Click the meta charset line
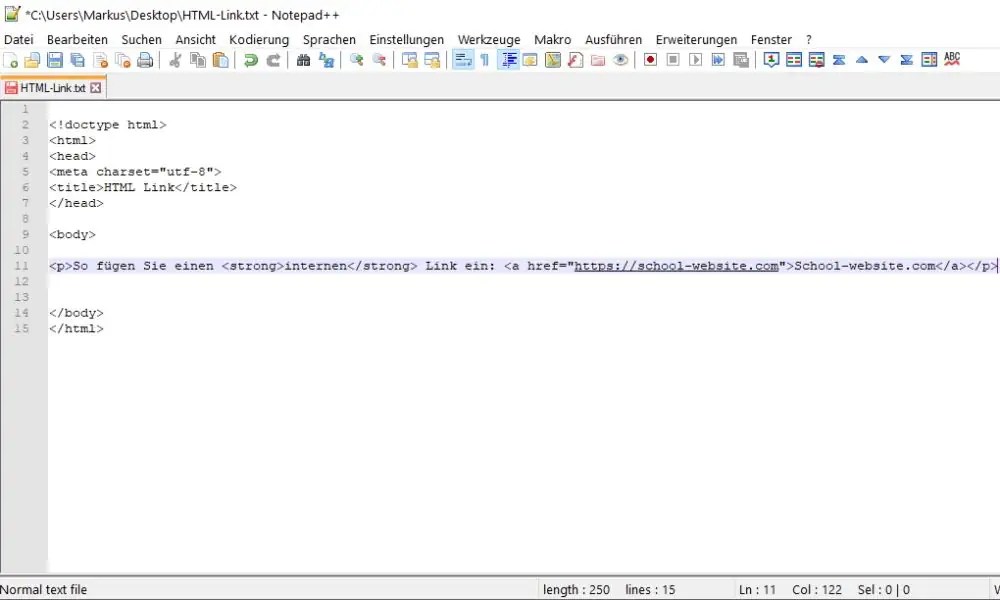Screen dimensions: 1000x600 tap(135, 172)
